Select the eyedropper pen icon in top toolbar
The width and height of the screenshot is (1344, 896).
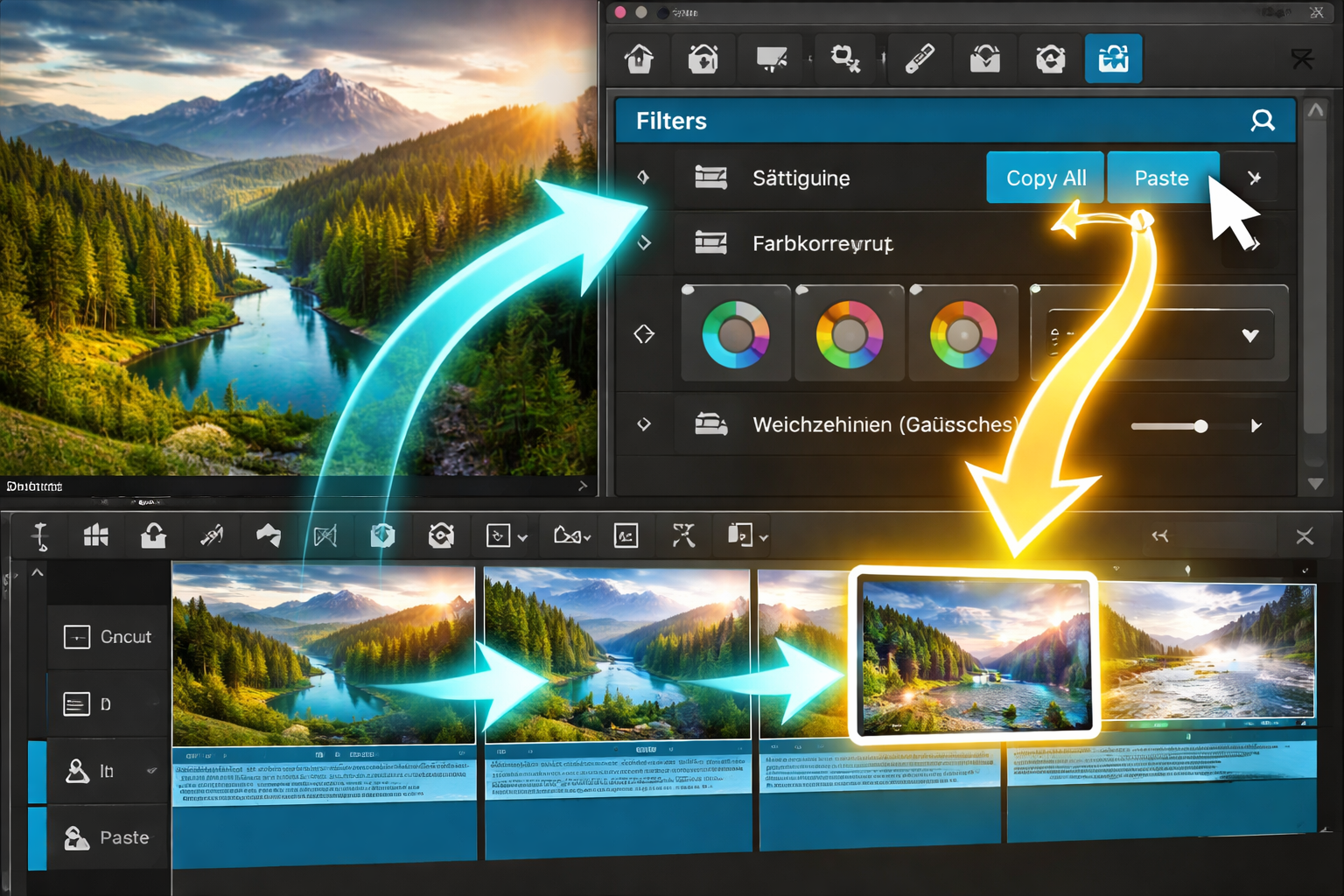[x=919, y=59]
